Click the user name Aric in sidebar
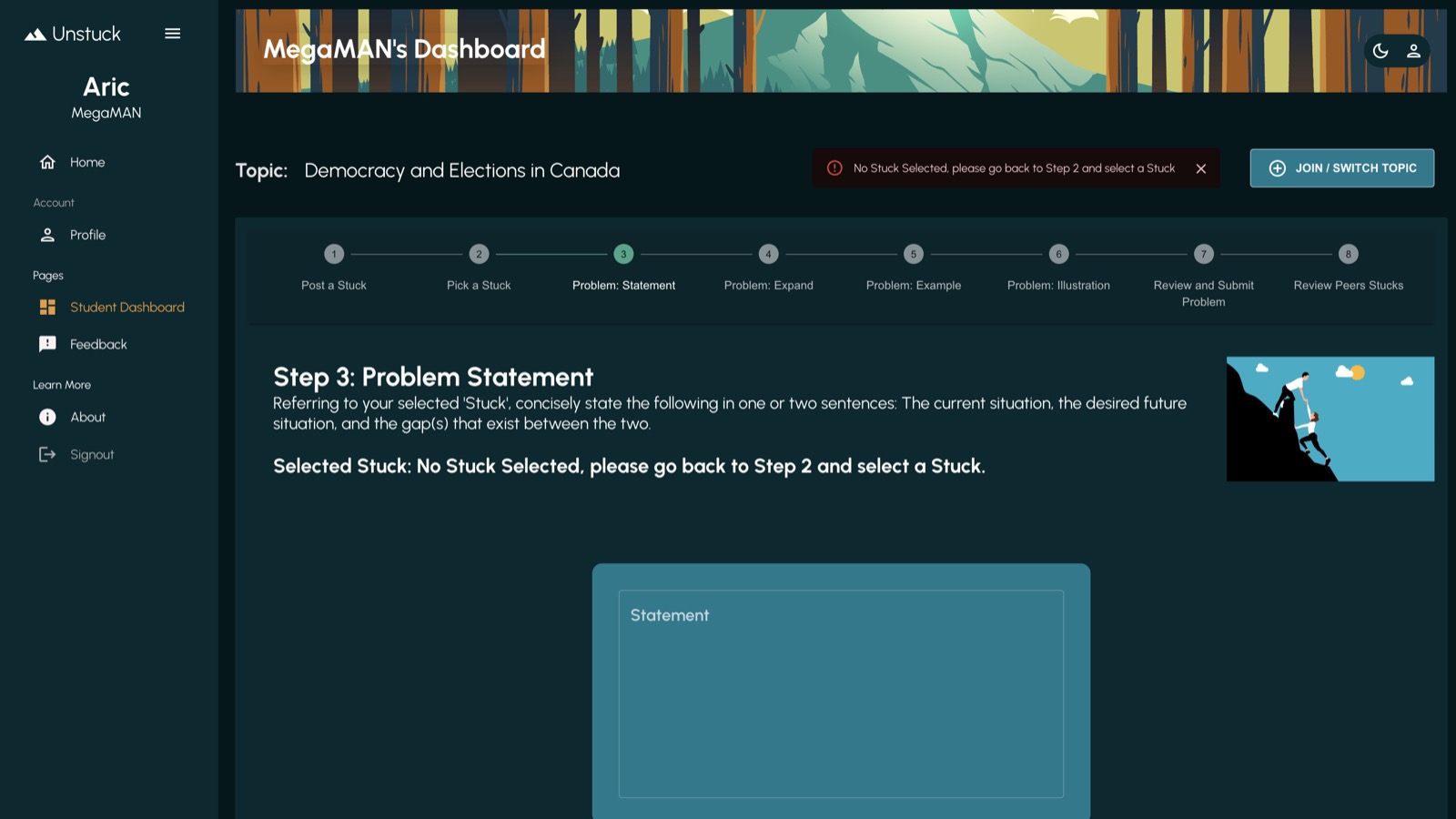 [x=106, y=87]
